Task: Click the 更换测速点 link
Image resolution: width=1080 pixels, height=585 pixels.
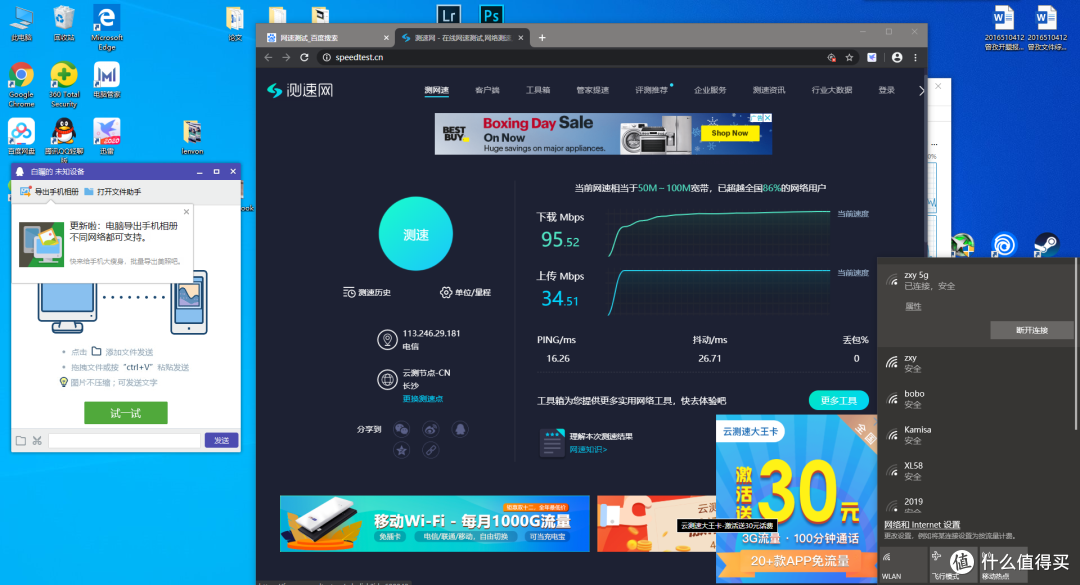Action: pyautogui.click(x=422, y=399)
